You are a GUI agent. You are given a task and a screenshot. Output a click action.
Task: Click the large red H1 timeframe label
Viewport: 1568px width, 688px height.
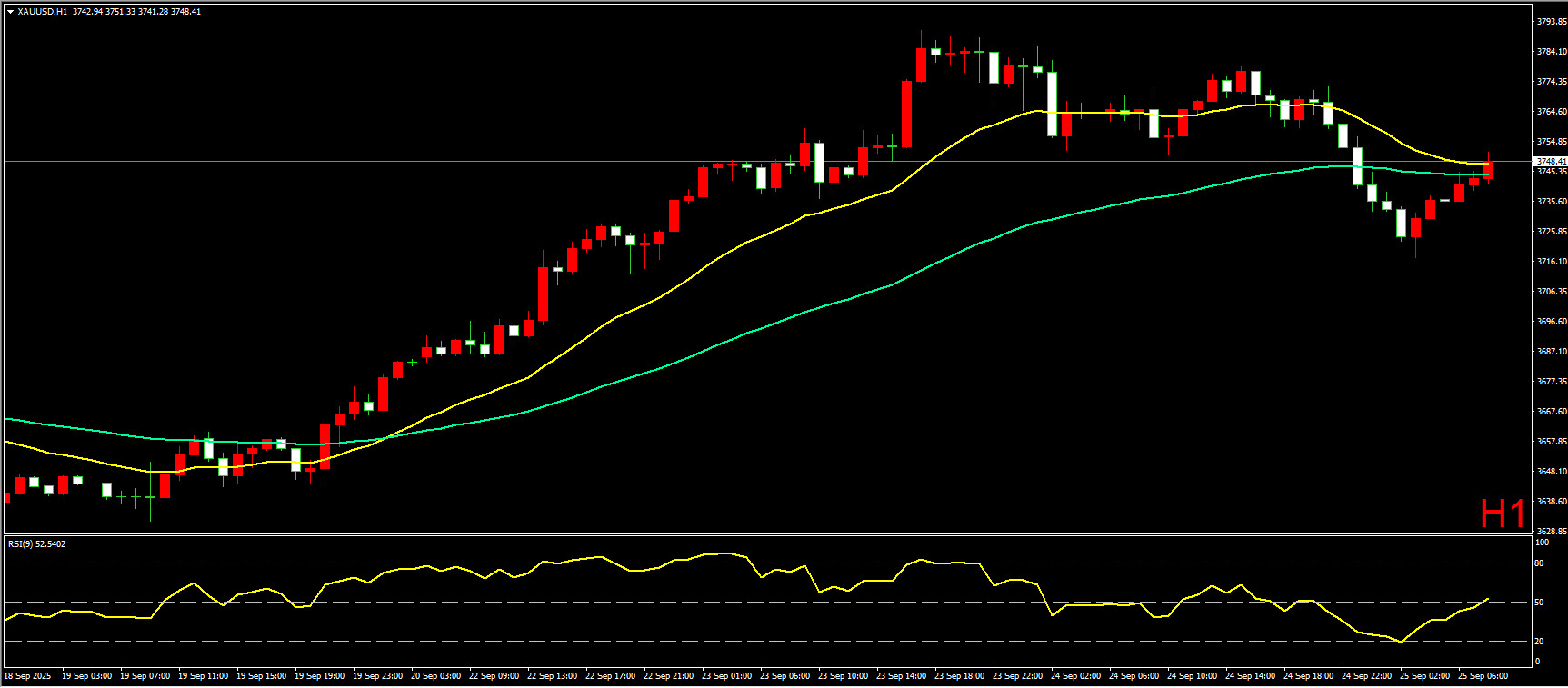[x=1503, y=514]
